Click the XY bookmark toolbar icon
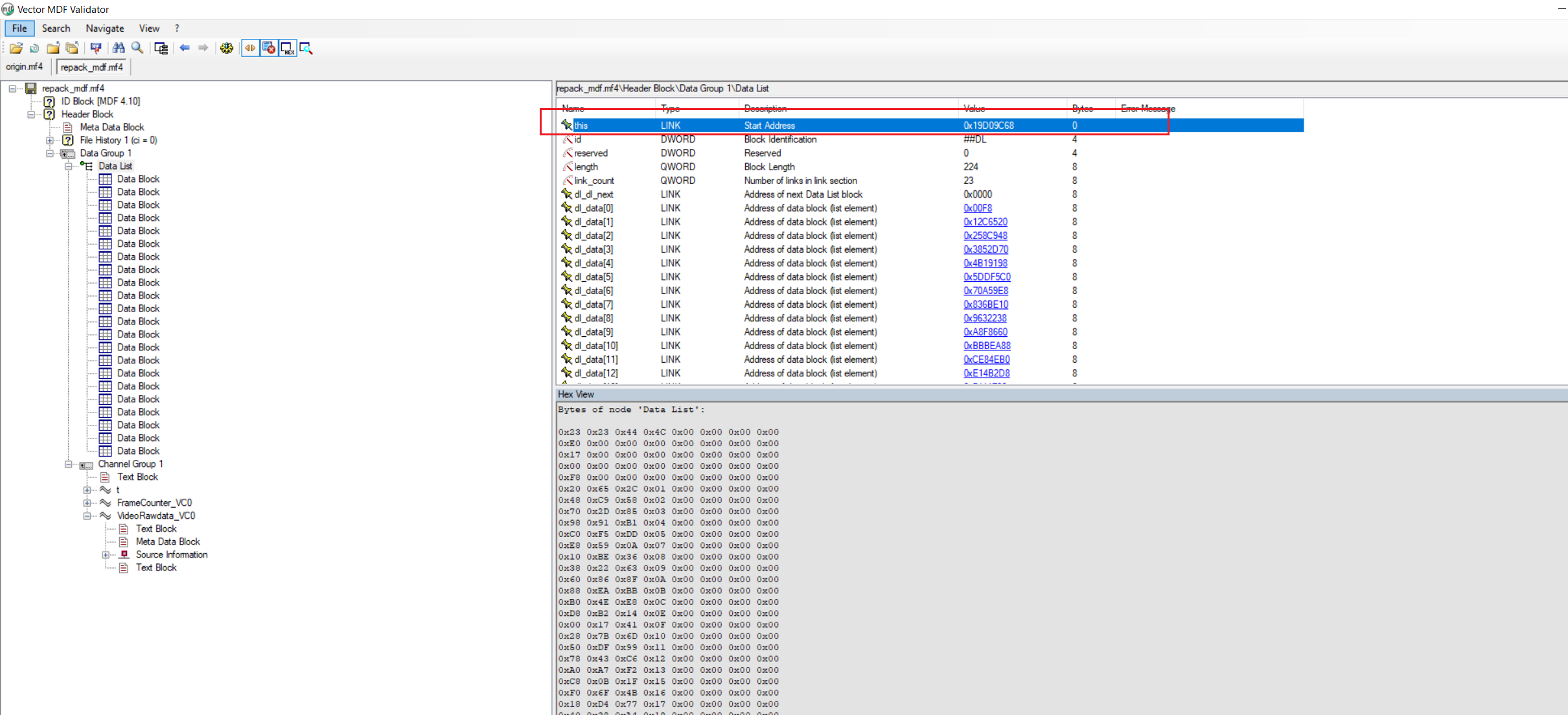This screenshot has width=1568, height=715. [x=96, y=48]
